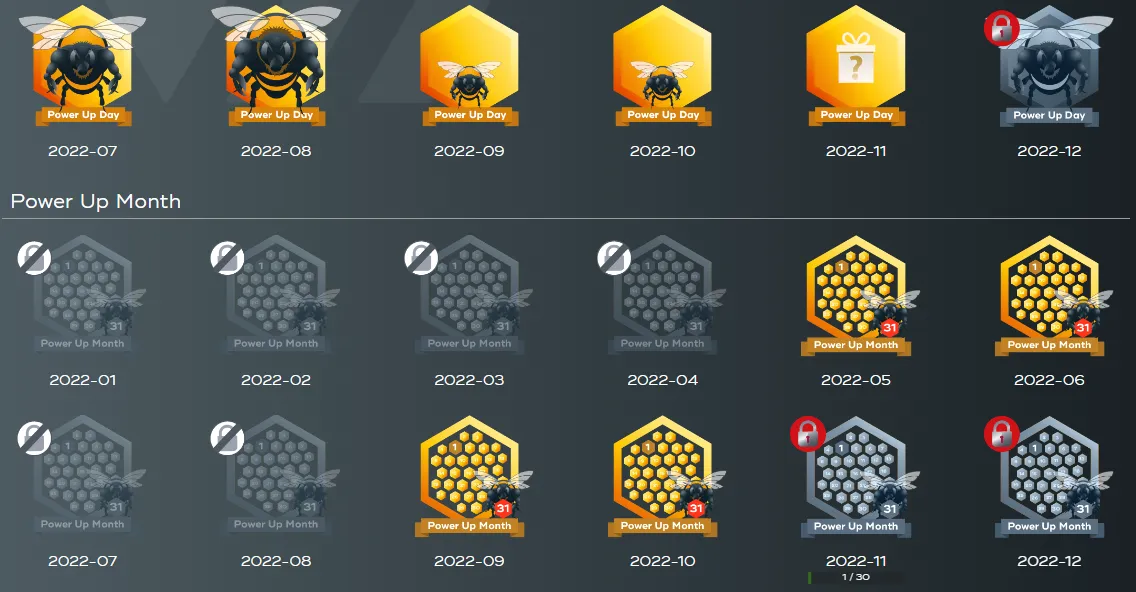Click the locked 2022-12 Power Up Day badge

(1049, 67)
